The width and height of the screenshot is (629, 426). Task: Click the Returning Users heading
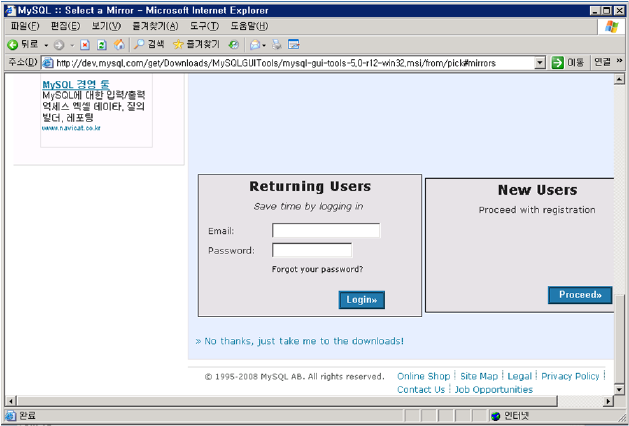pyautogui.click(x=310, y=187)
